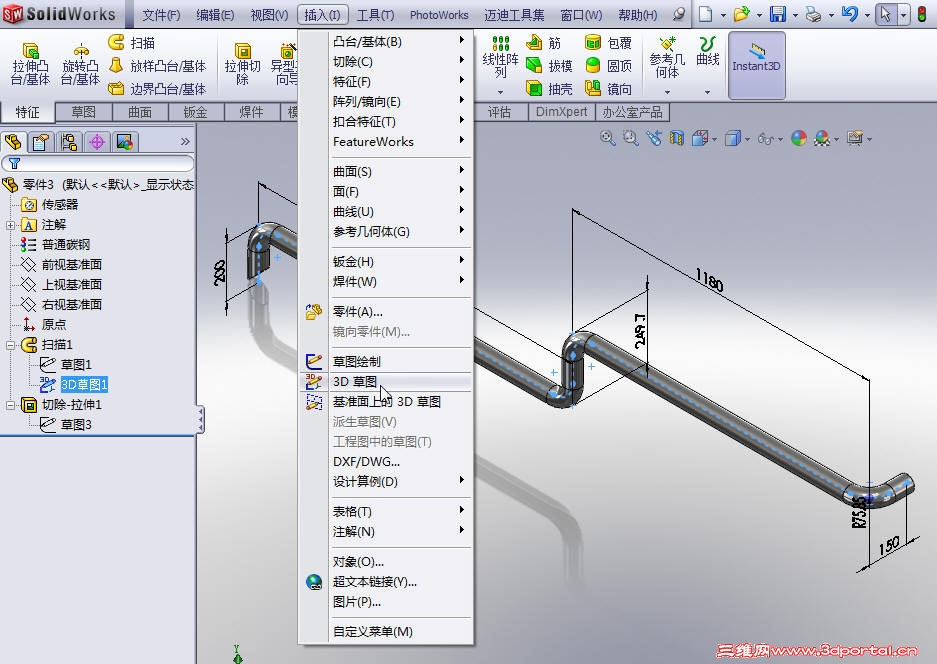Click the 边界凸台/基体 boundary icon
The height and width of the screenshot is (664, 937).
[x=117, y=88]
